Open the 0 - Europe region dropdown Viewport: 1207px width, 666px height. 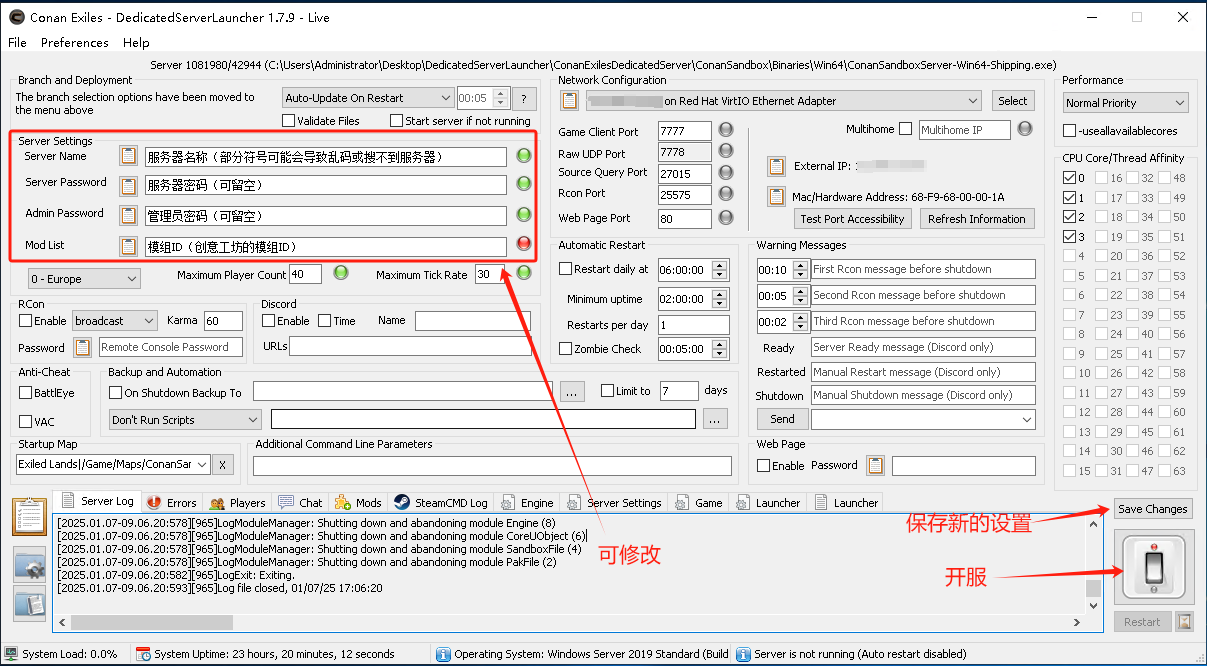tap(83, 279)
